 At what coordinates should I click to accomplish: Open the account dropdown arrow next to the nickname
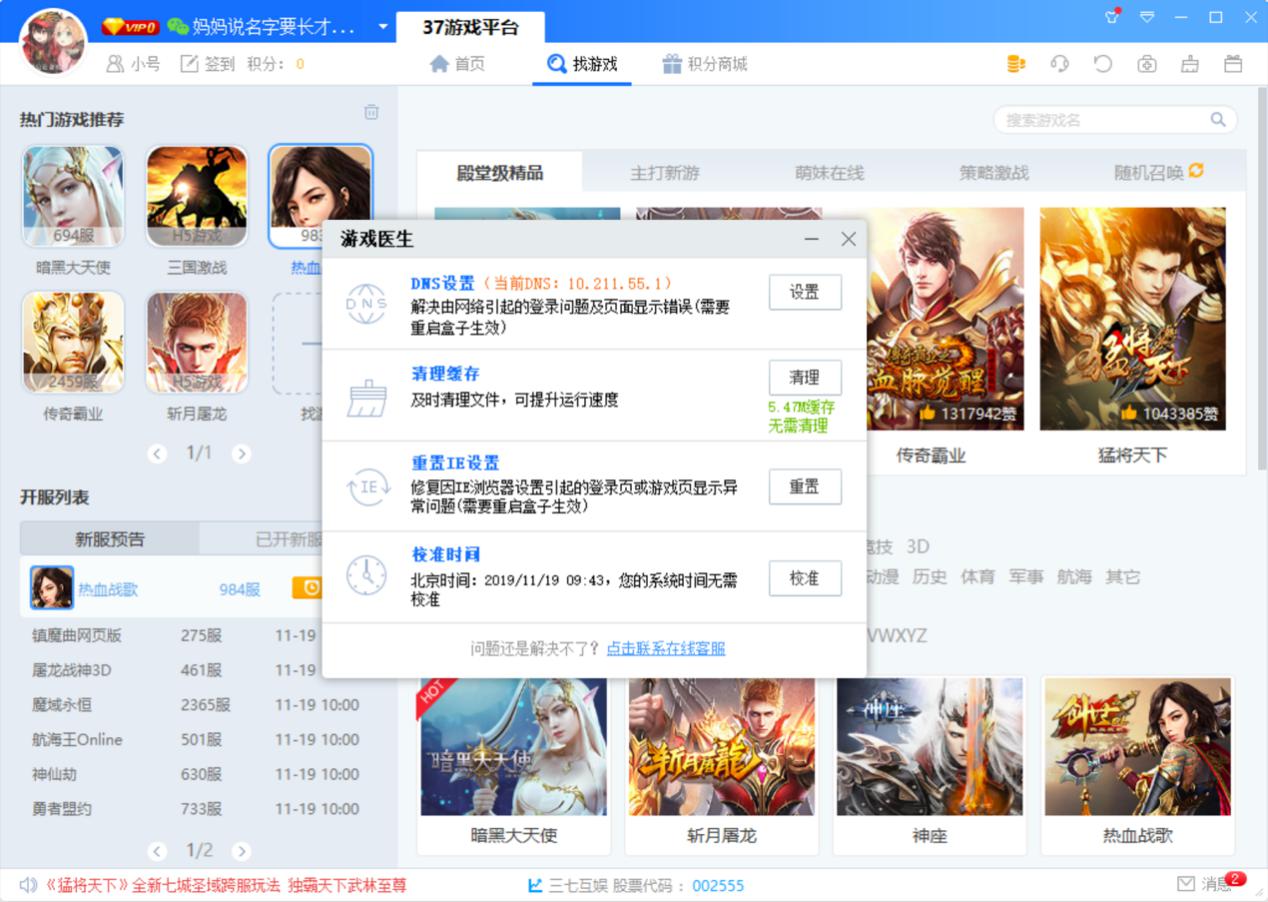click(x=382, y=26)
